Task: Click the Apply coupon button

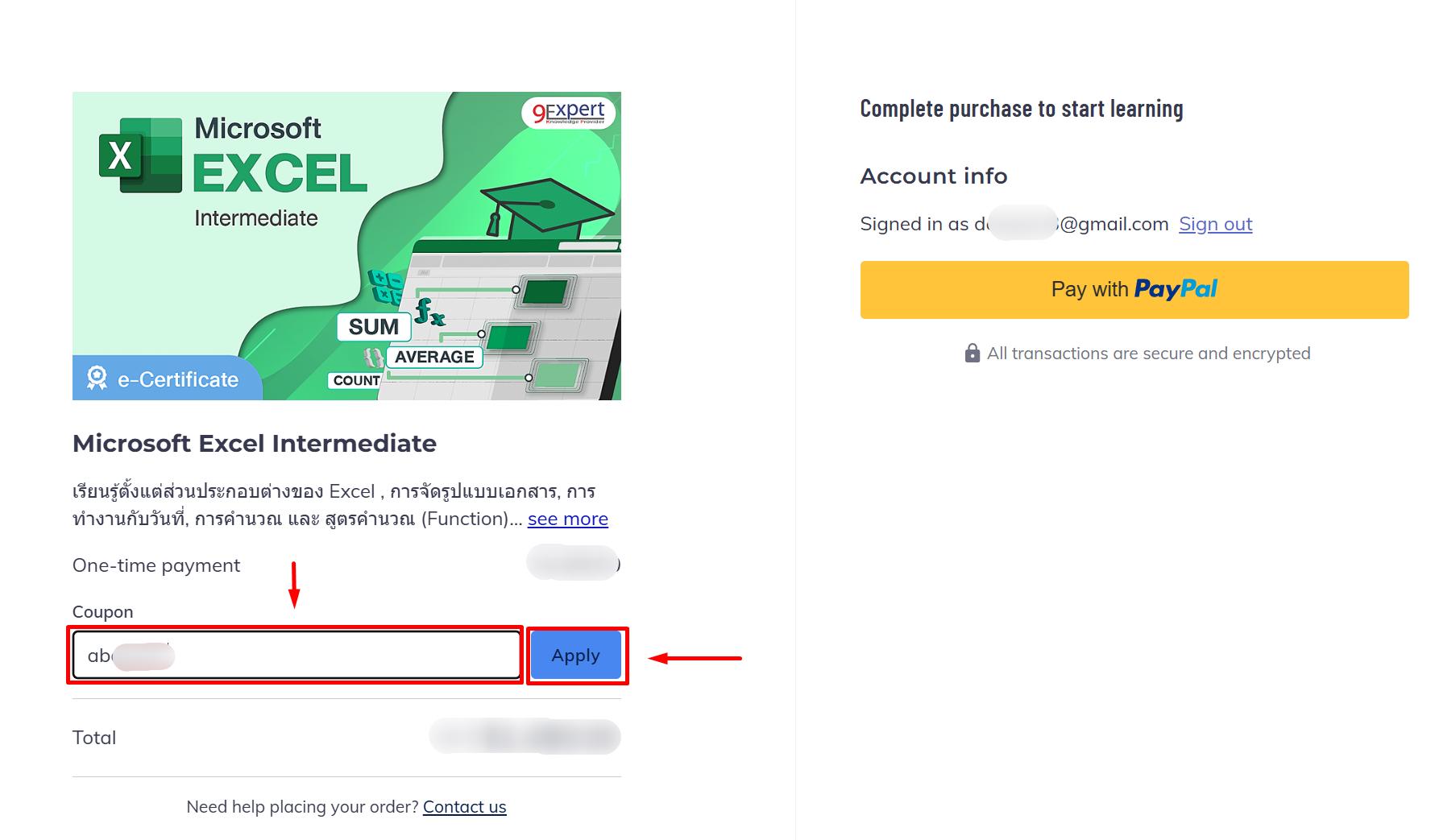Action: pyautogui.click(x=575, y=656)
